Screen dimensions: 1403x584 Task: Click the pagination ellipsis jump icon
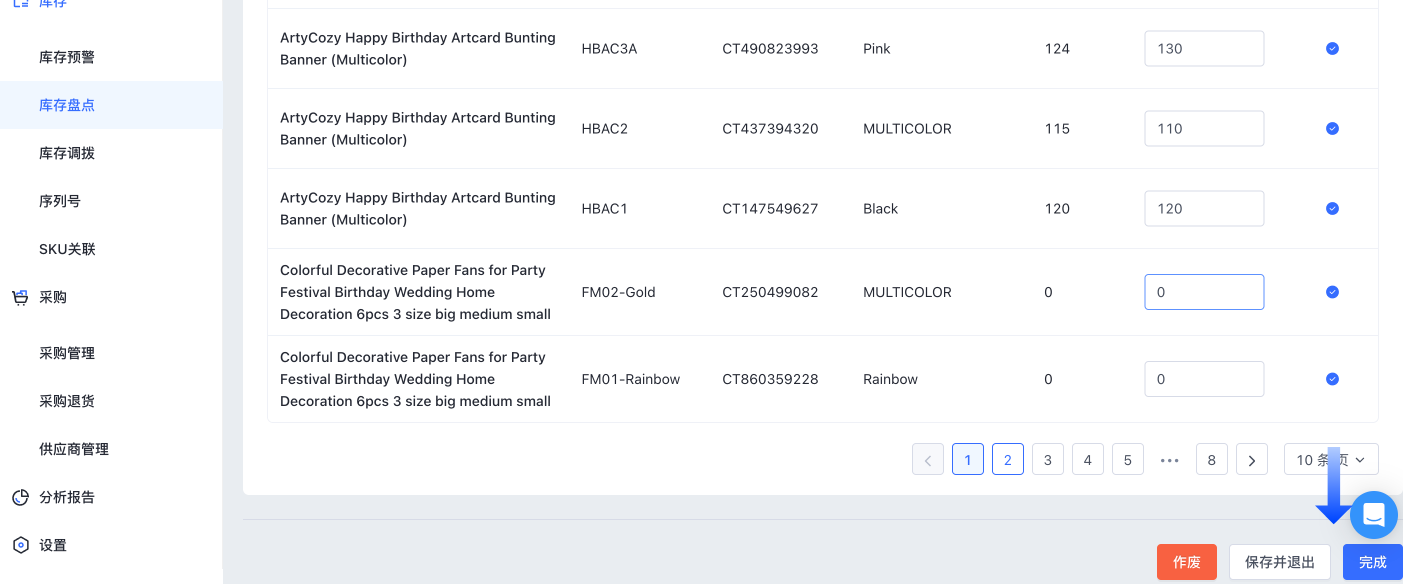point(1170,460)
